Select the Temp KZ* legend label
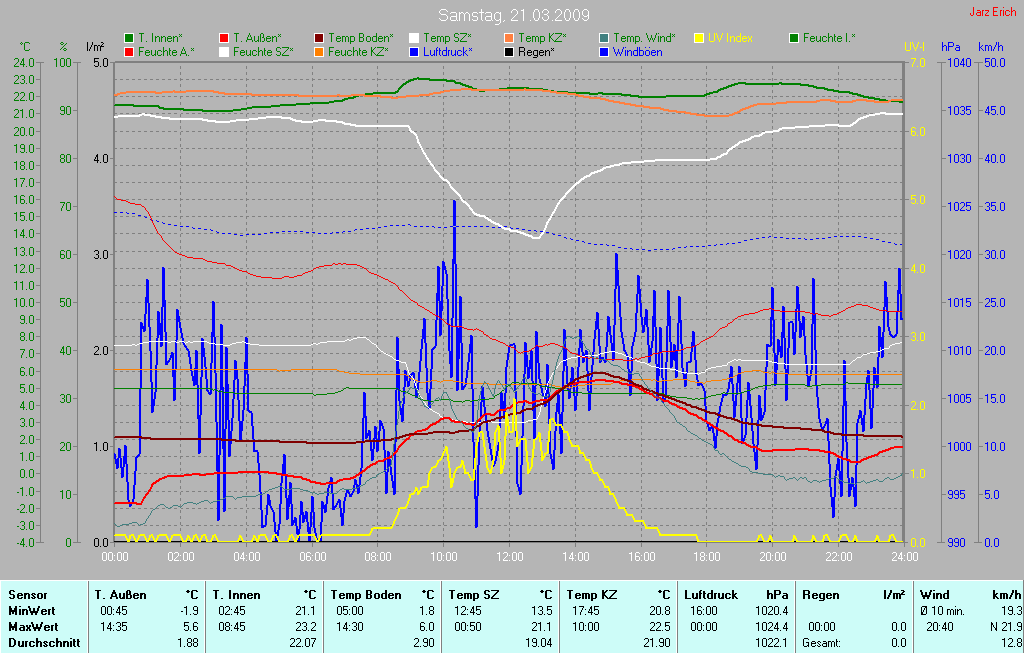The height and width of the screenshot is (653, 1024). [543, 39]
